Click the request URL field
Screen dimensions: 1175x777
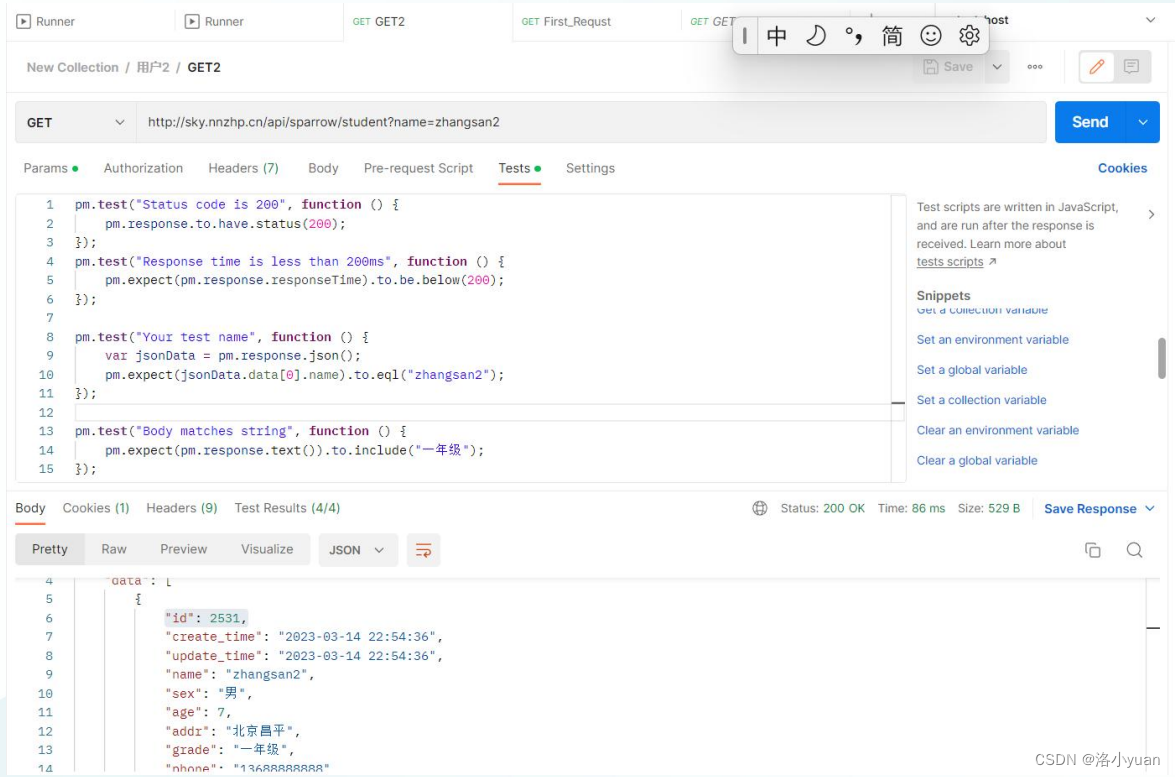[x=590, y=122]
